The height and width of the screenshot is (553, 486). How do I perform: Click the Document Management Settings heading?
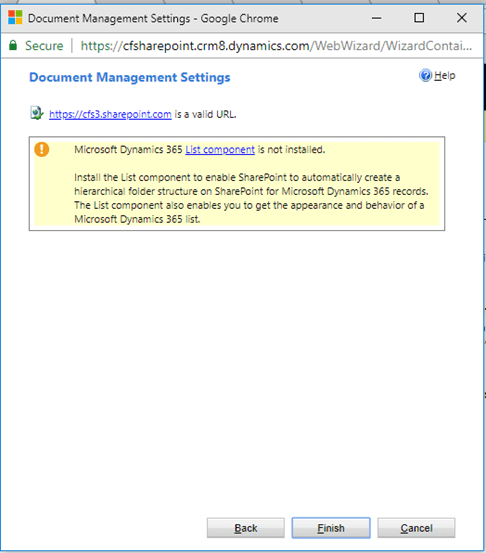pos(129,77)
